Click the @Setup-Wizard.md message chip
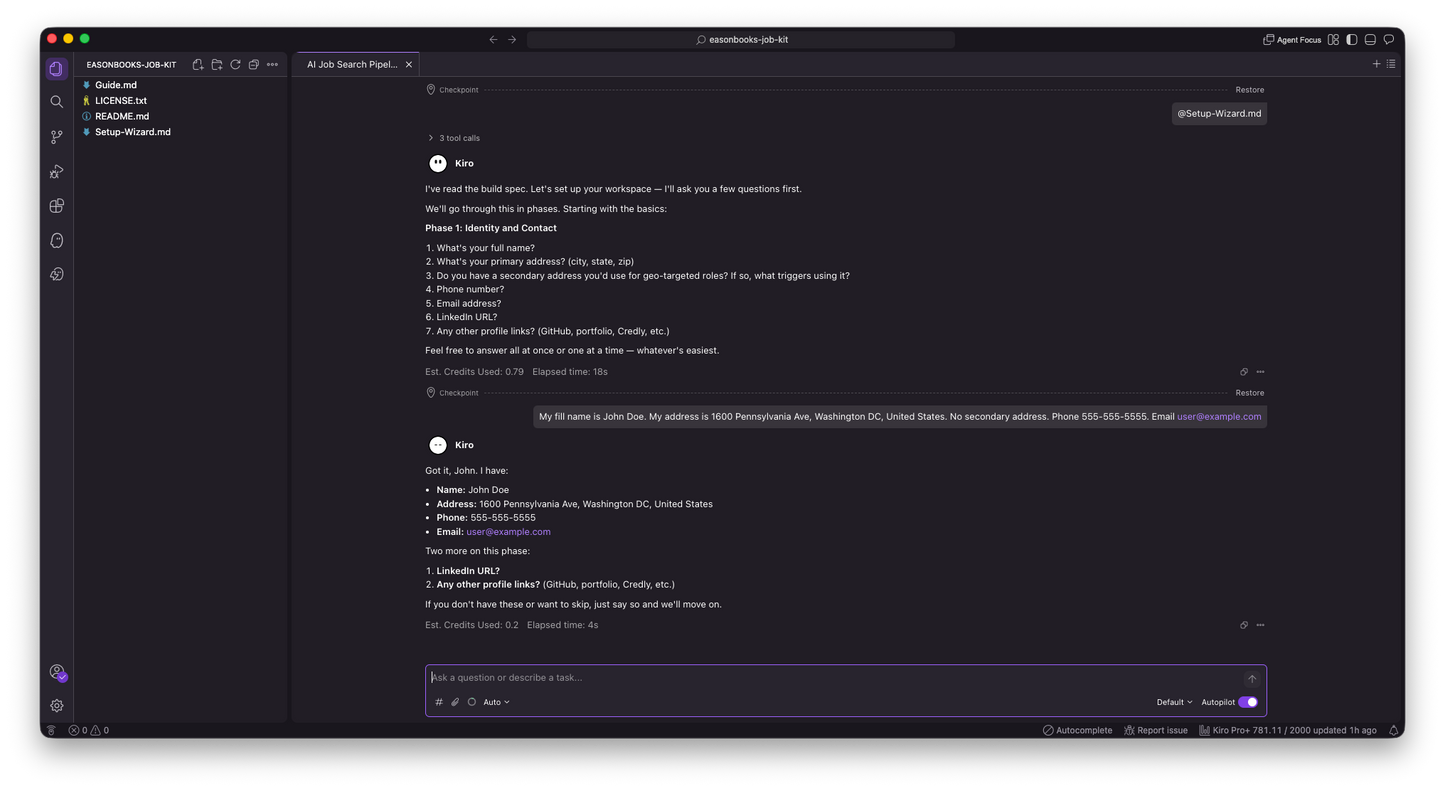The image size is (1445, 791). [1219, 114]
